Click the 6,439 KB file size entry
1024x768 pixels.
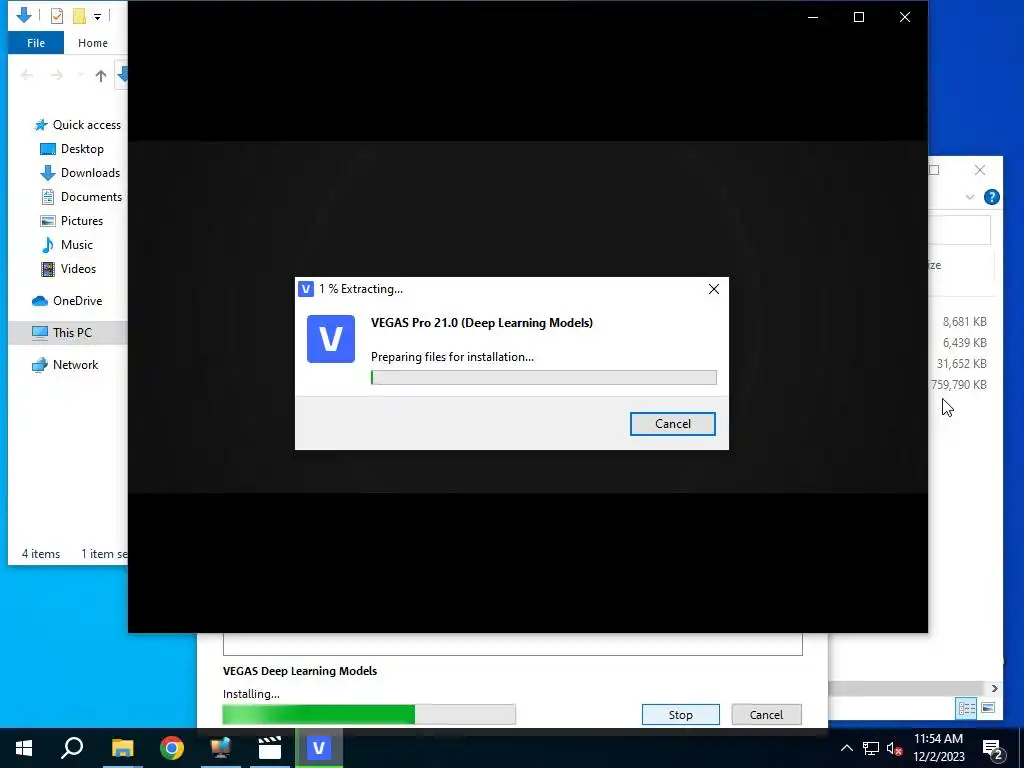965,343
